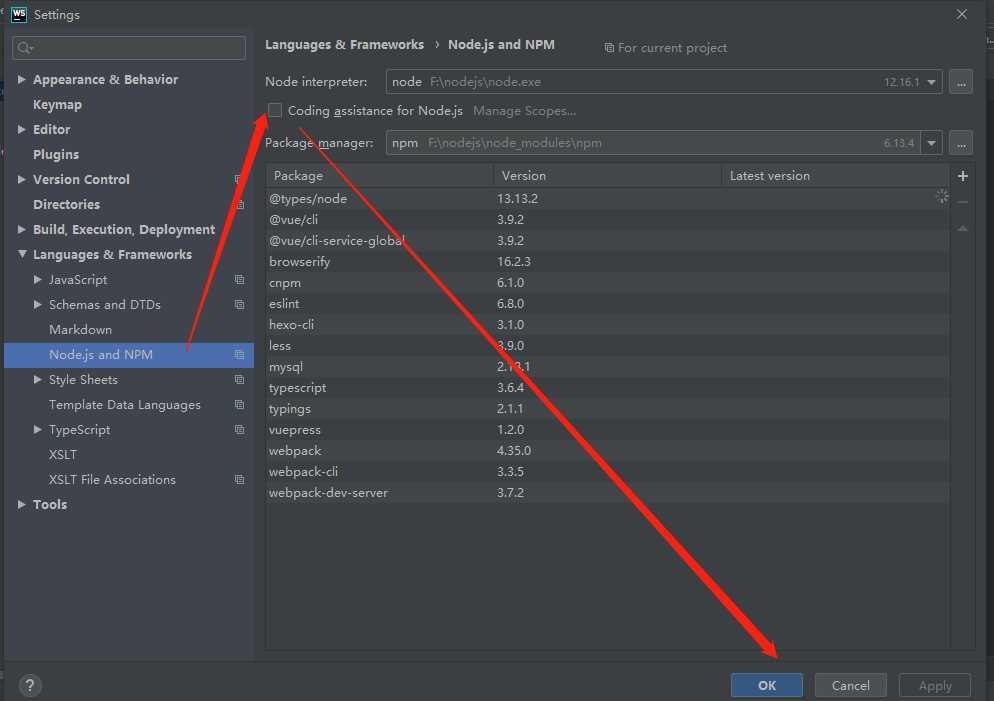Screen dimensions: 994x701
Task: Click the Latest version column header
Action: click(835, 176)
